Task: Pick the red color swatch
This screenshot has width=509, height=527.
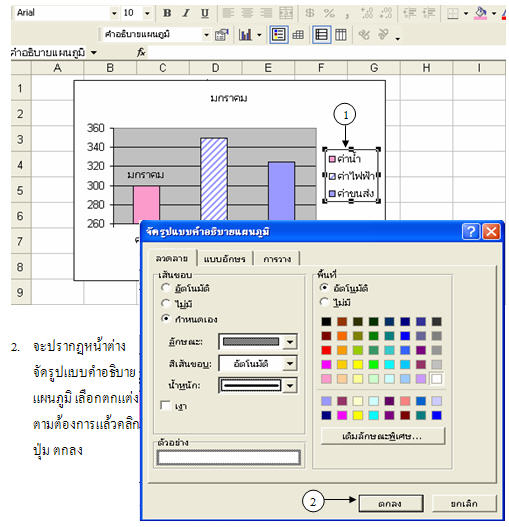Action: [326, 350]
